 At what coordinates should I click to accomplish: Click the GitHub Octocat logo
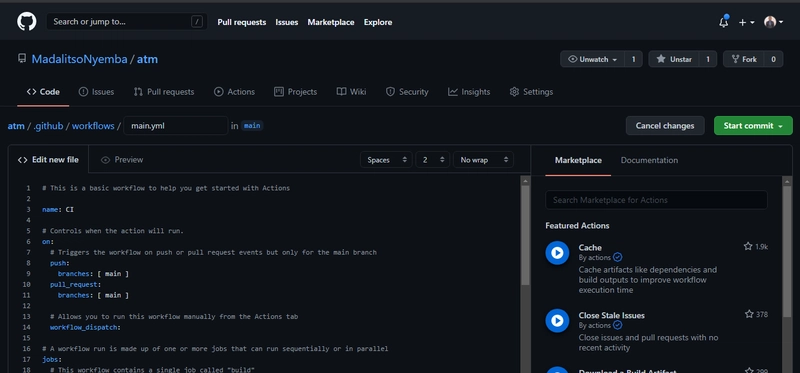27,22
